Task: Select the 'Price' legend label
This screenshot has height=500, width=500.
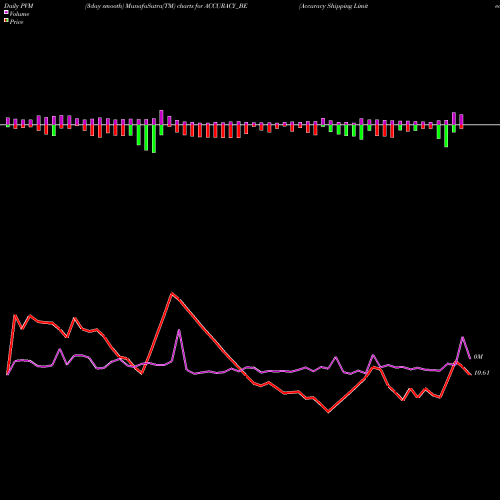Action: [16, 22]
